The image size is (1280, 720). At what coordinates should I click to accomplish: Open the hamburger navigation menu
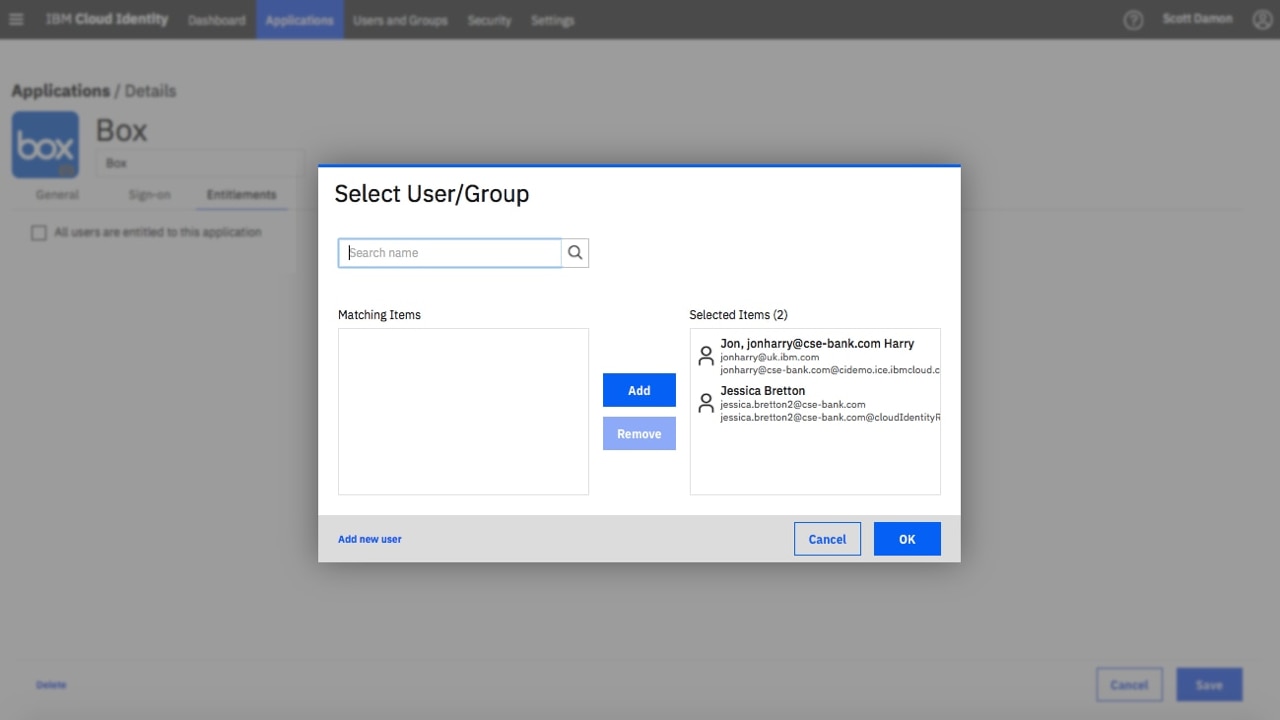pos(16,19)
